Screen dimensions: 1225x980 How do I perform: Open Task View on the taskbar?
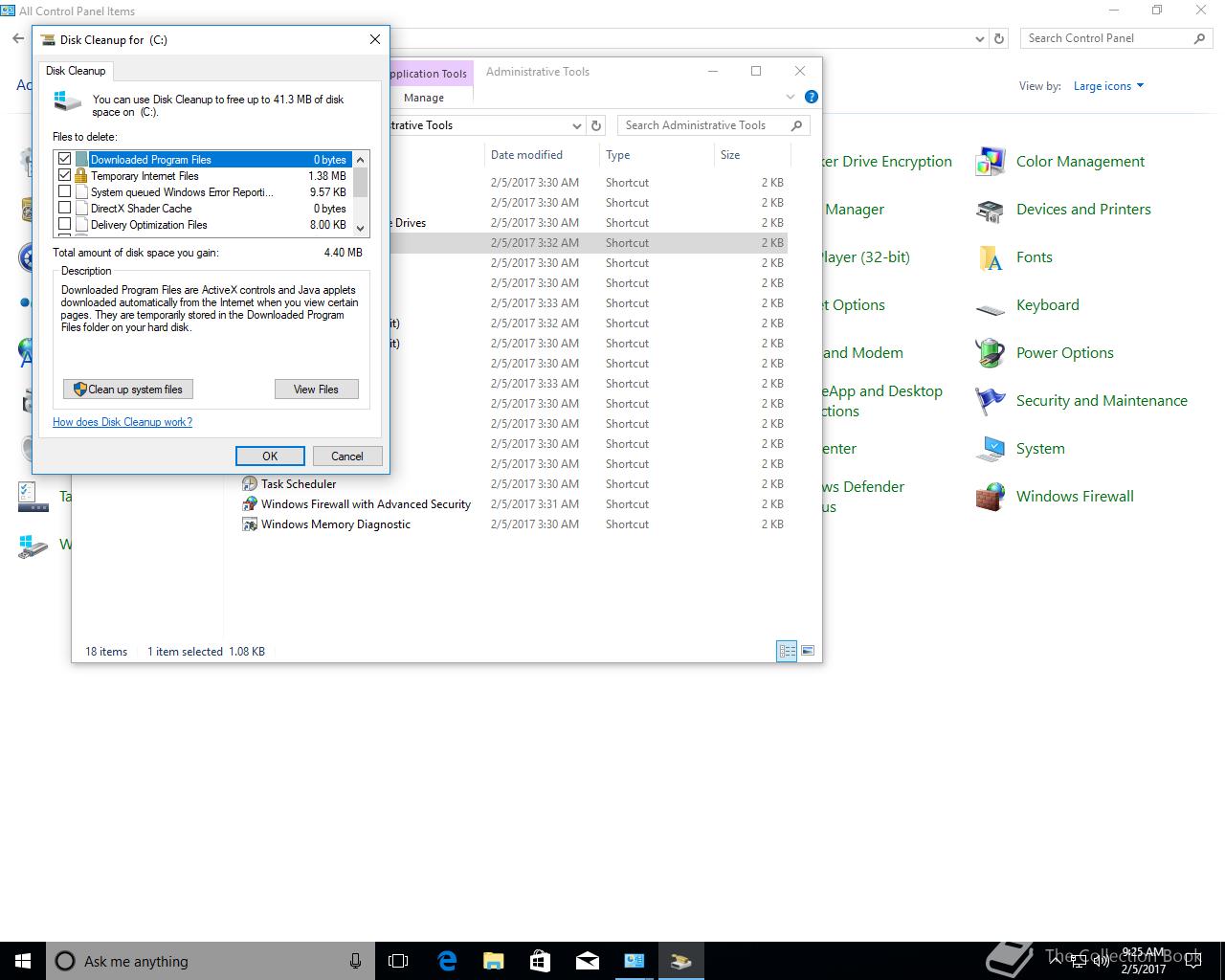[x=398, y=961]
